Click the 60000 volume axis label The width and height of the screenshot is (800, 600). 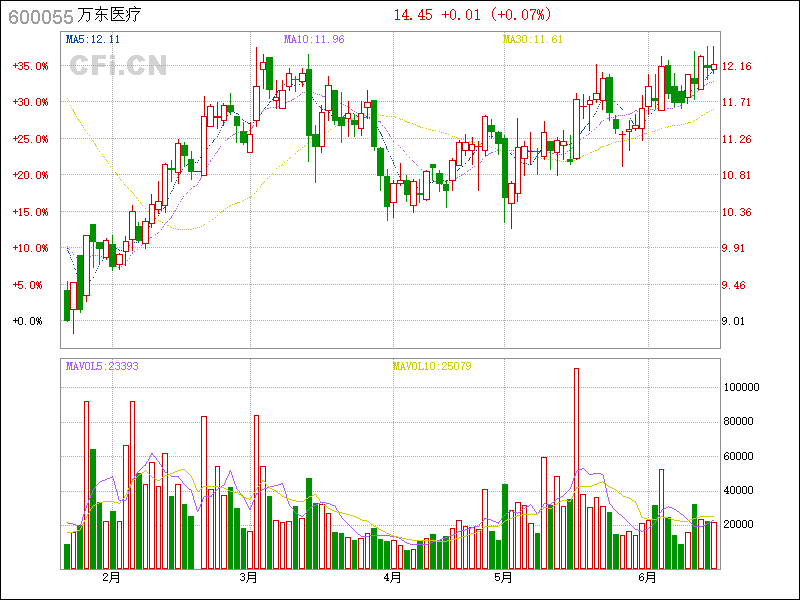(x=738, y=456)
